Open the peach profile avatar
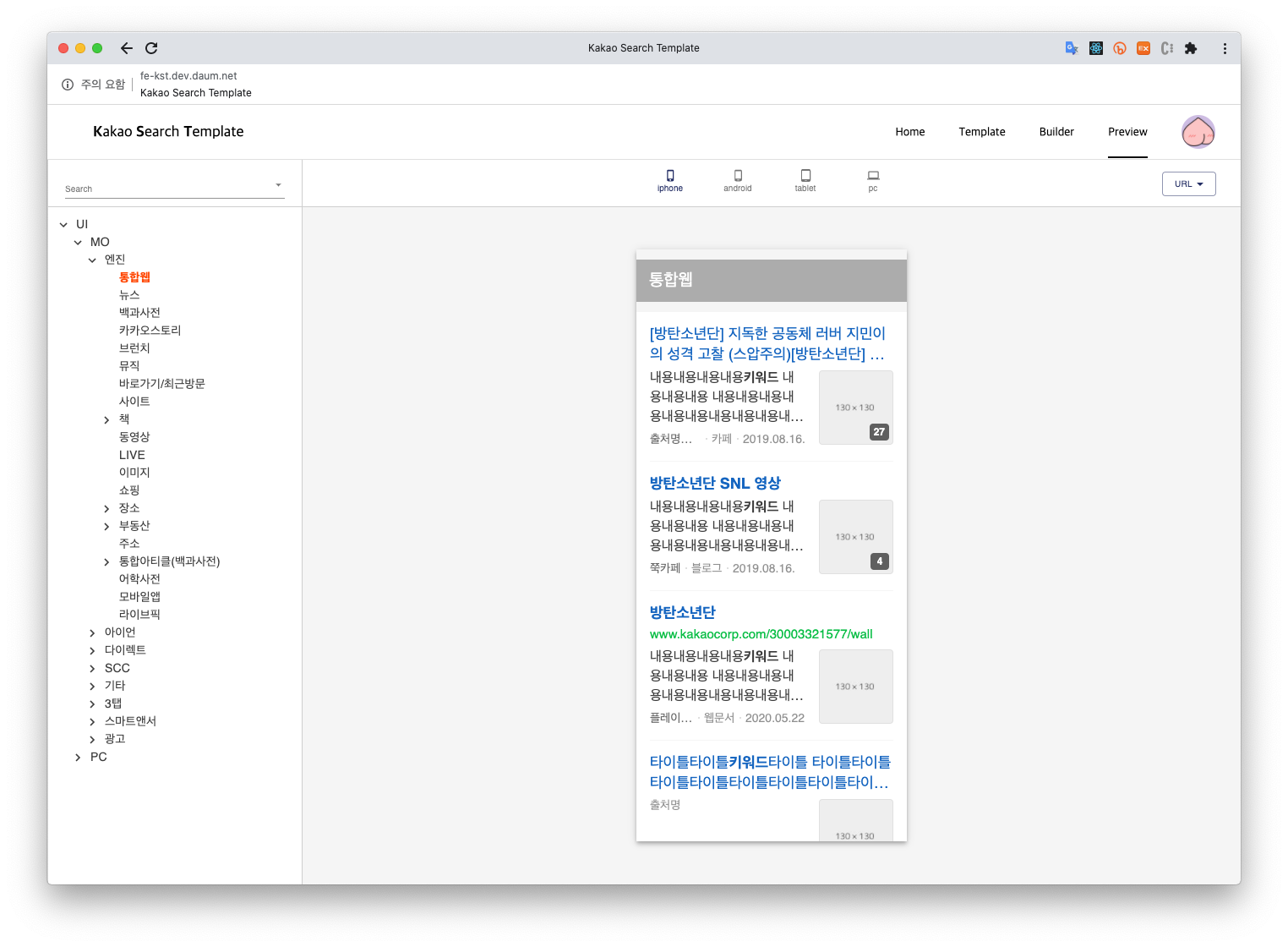This screenshot has width=1288, height=947. point(1198,132)
